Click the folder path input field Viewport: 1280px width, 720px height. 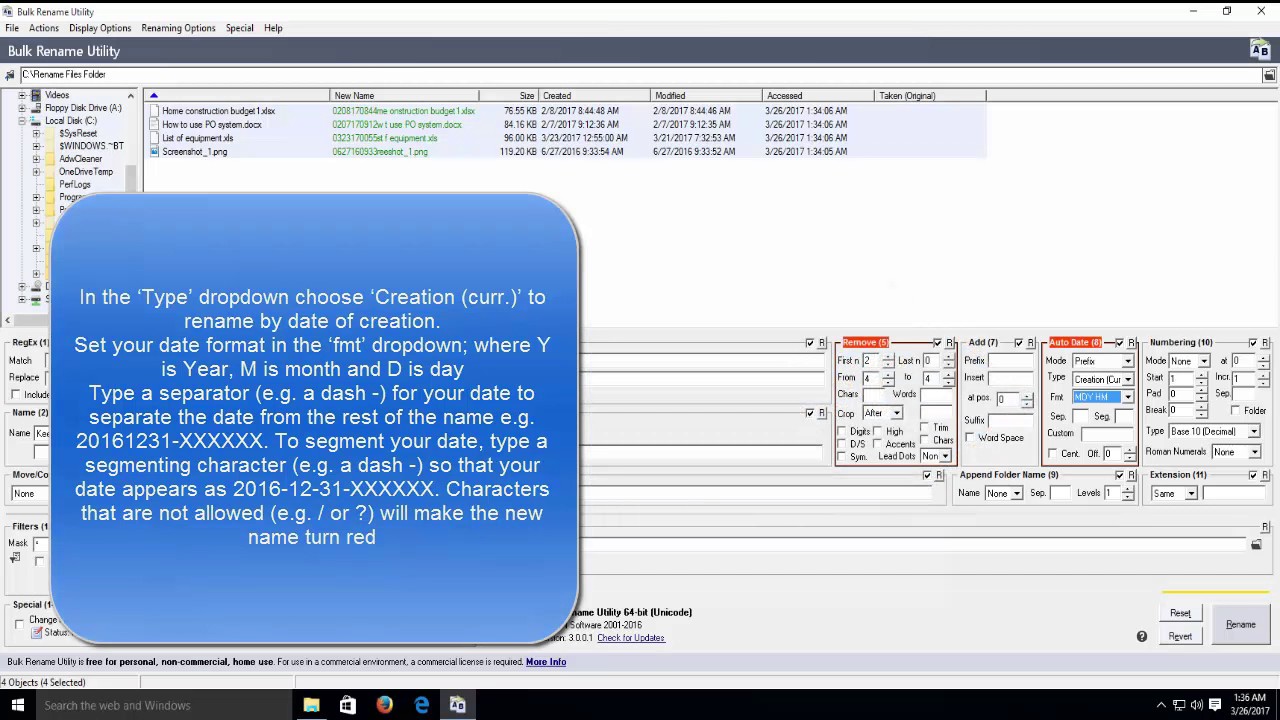(x=639, y=75)
